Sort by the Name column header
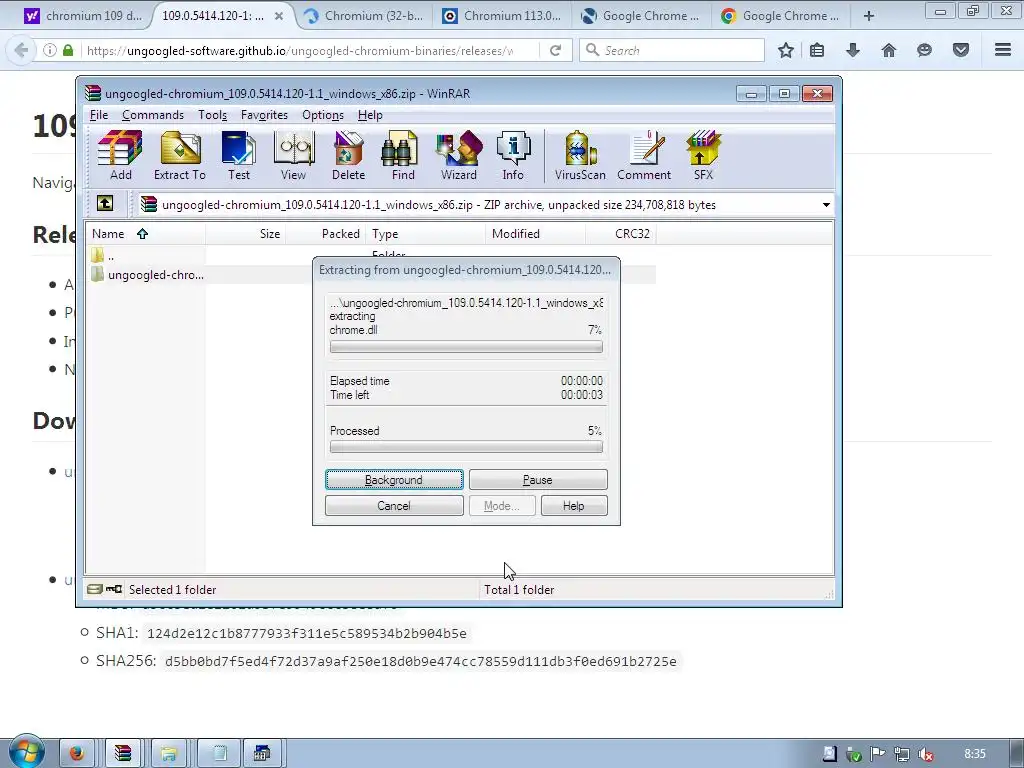Viewport: 1024px width, 768px height. point(145,234)
